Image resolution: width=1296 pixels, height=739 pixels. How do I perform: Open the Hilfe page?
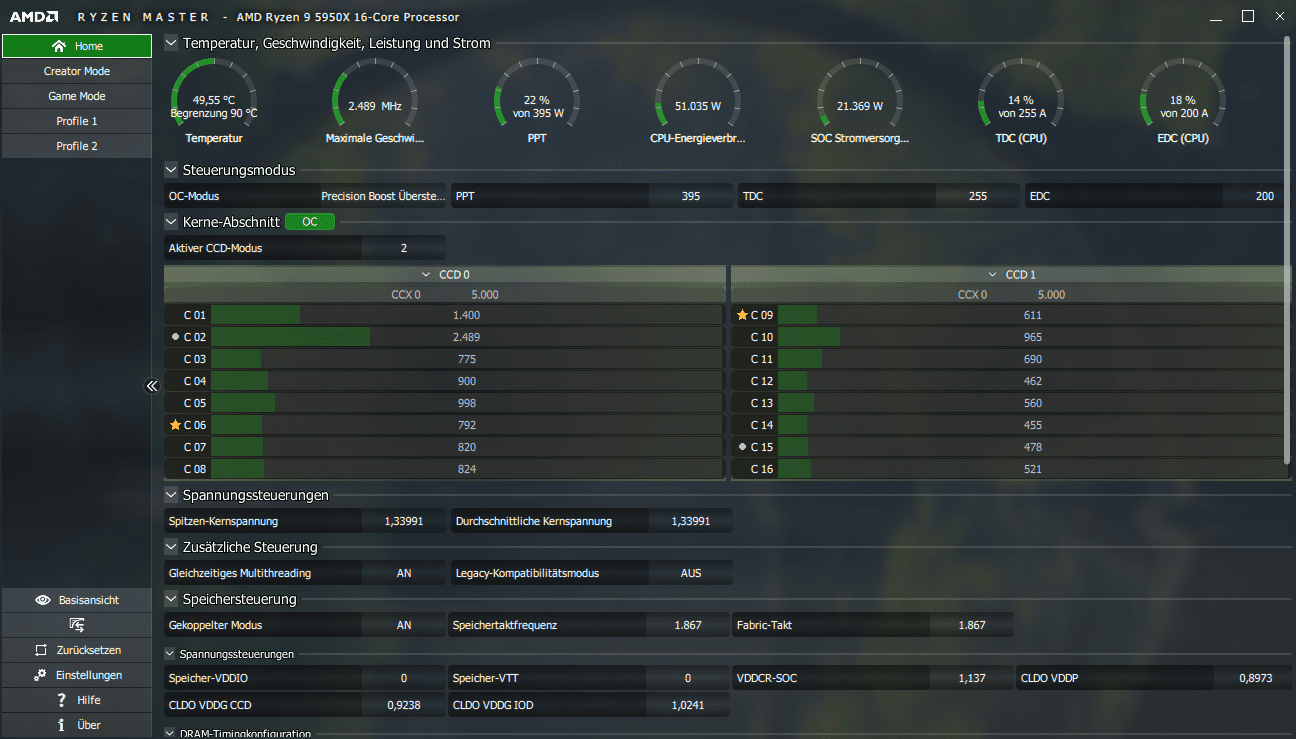click(x=77, y=700)
